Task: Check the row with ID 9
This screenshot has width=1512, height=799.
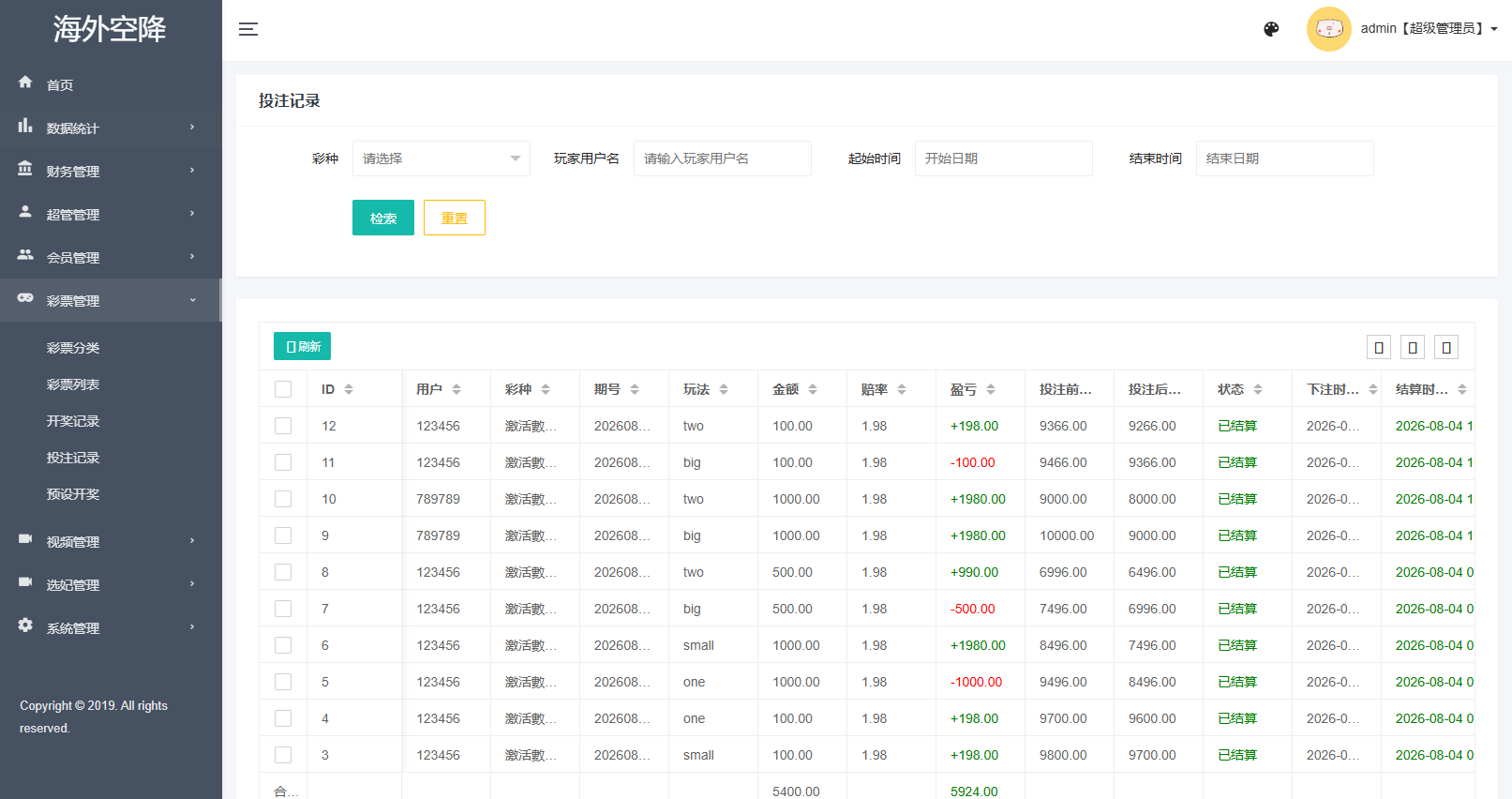Action: tap(283, 535)
